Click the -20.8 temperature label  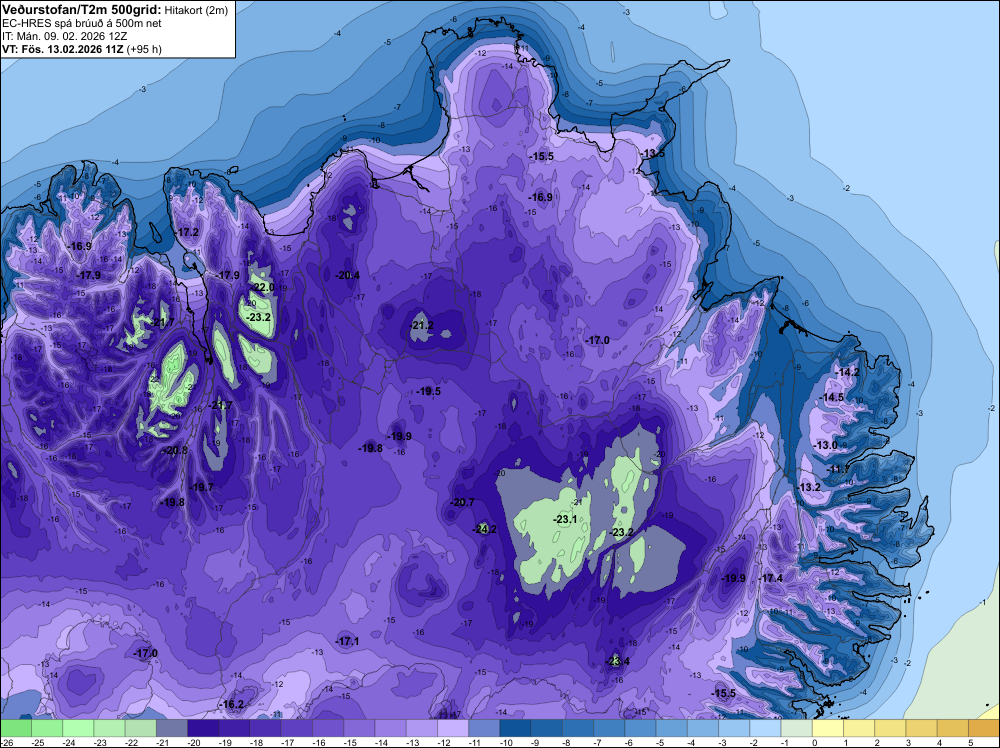point(176,450)
